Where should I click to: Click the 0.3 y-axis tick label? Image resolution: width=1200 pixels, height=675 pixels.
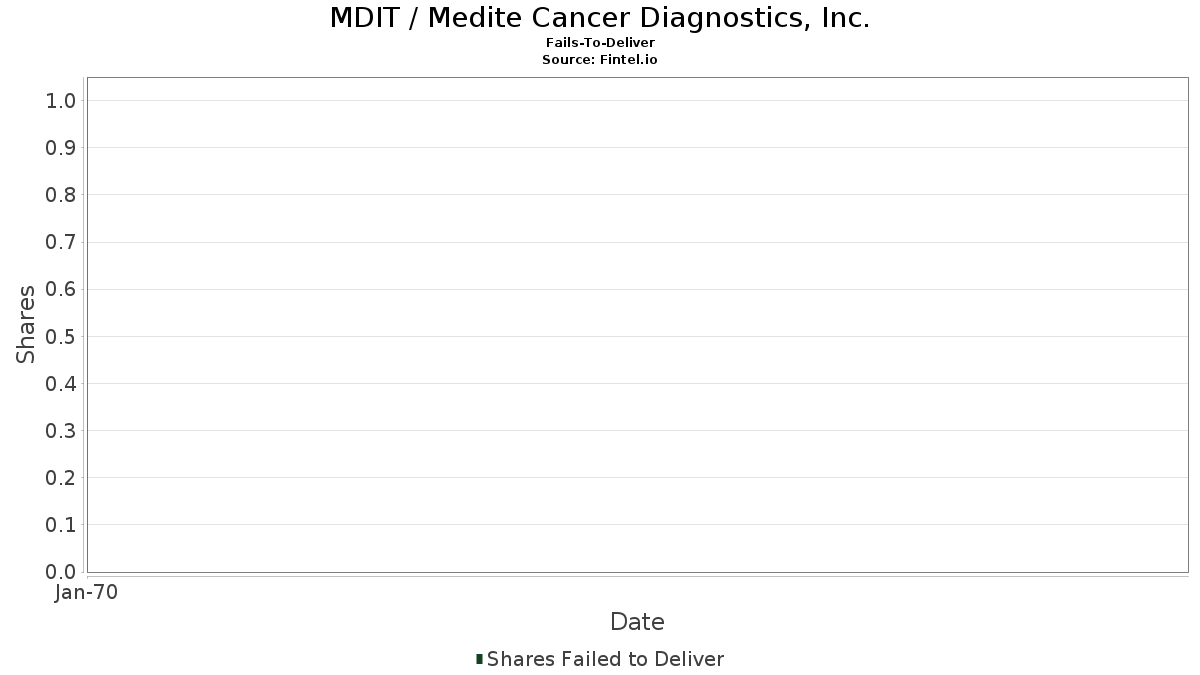(61, 430)
